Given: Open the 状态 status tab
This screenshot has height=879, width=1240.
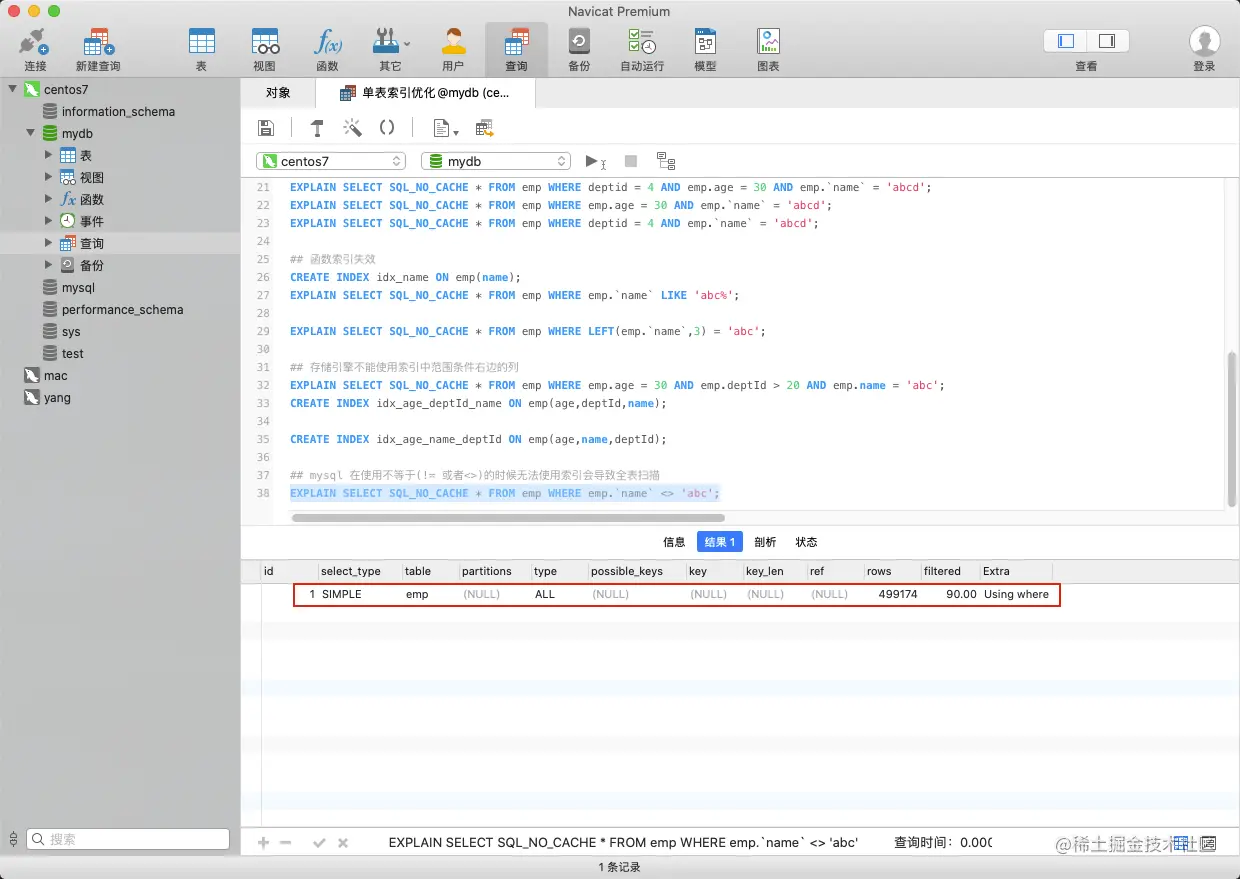Looking at the screenshot, I should pos(806,542).
